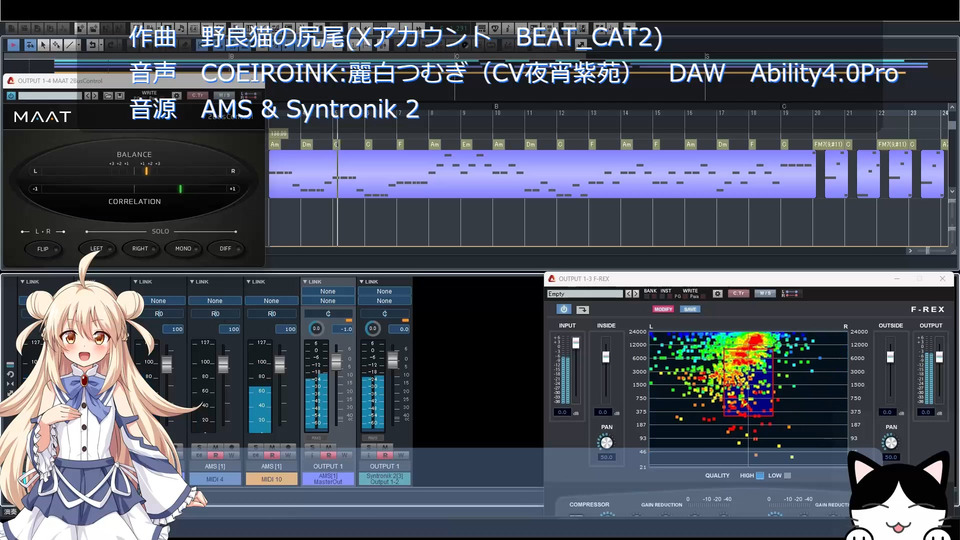
Task: Click the C.Tr button in F-REX header
Action: click(x=739, y=293)
